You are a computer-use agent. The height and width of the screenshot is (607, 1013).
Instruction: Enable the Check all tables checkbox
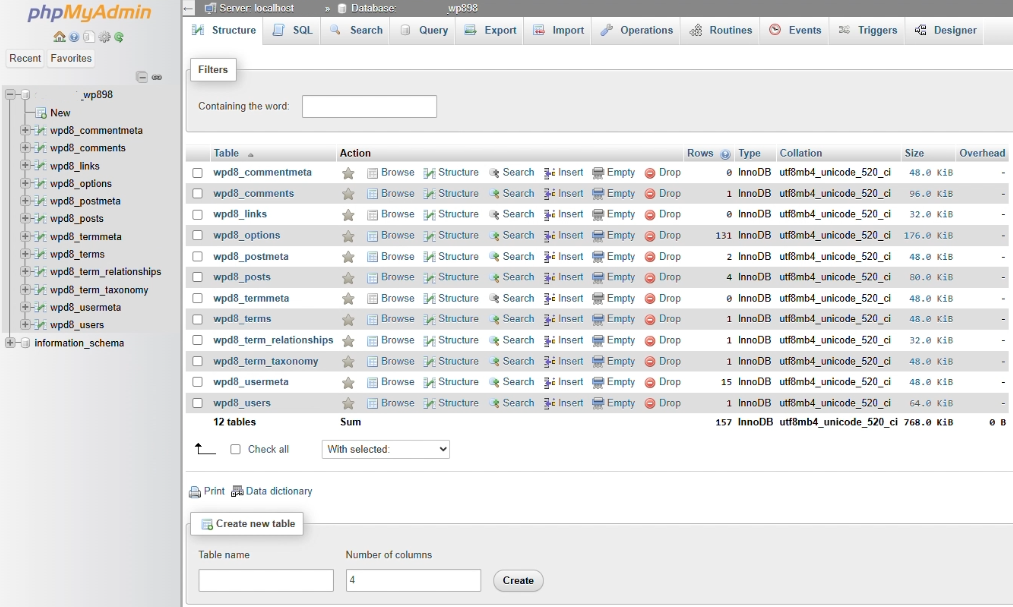pos(237,449)
